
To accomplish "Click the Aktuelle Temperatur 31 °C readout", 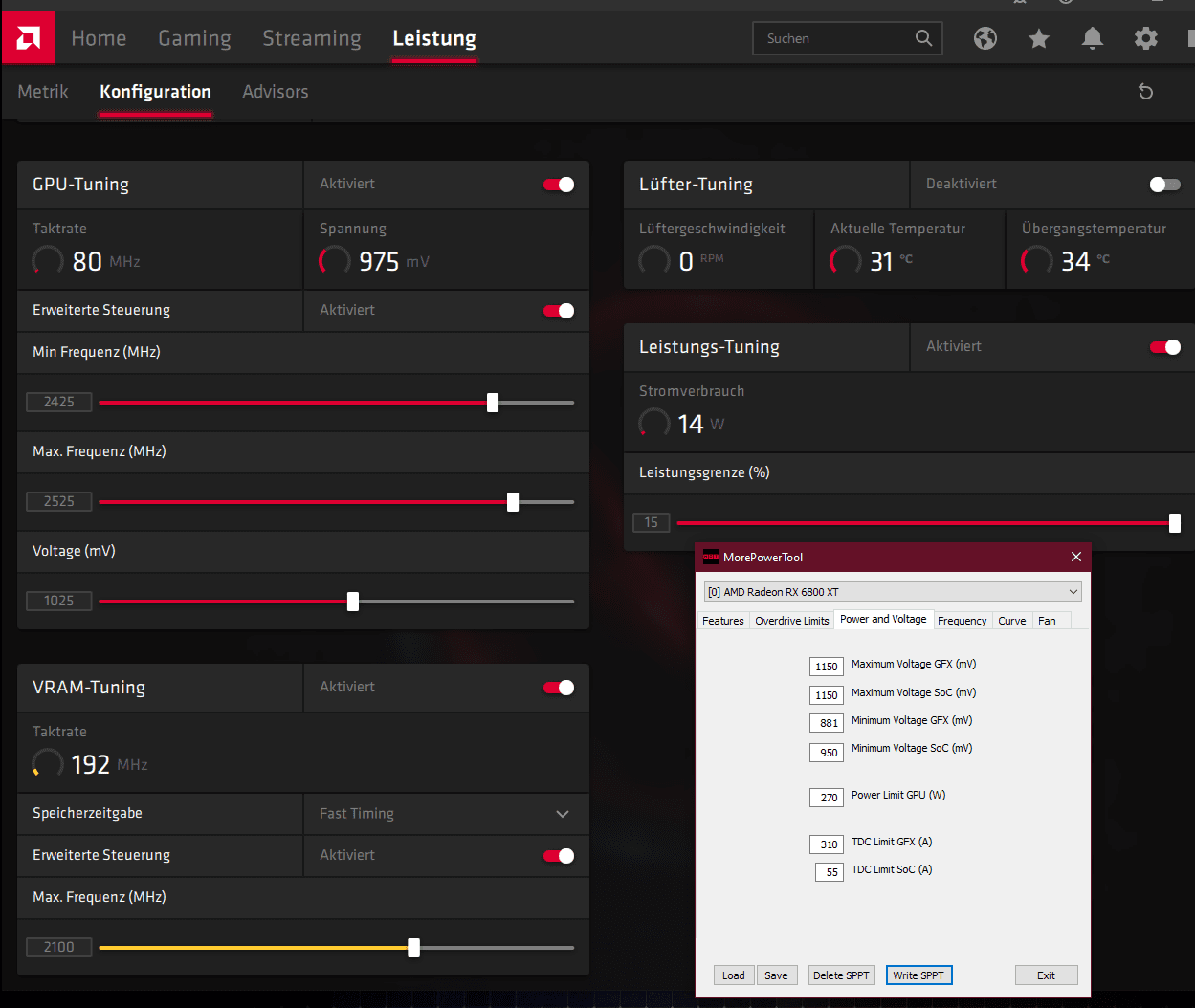I will pos(872,261).
